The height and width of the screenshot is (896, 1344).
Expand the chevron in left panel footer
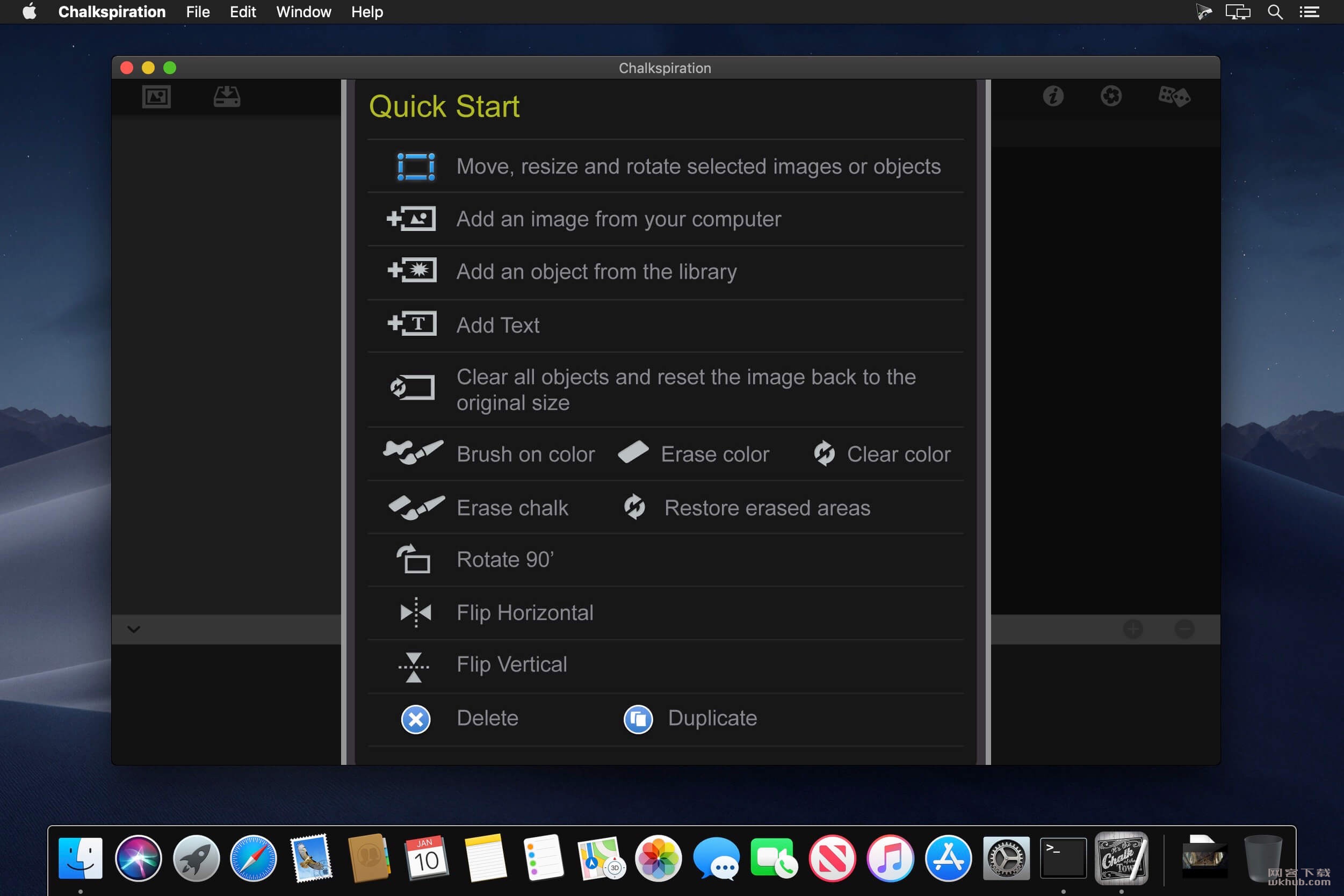click(134, 629)
